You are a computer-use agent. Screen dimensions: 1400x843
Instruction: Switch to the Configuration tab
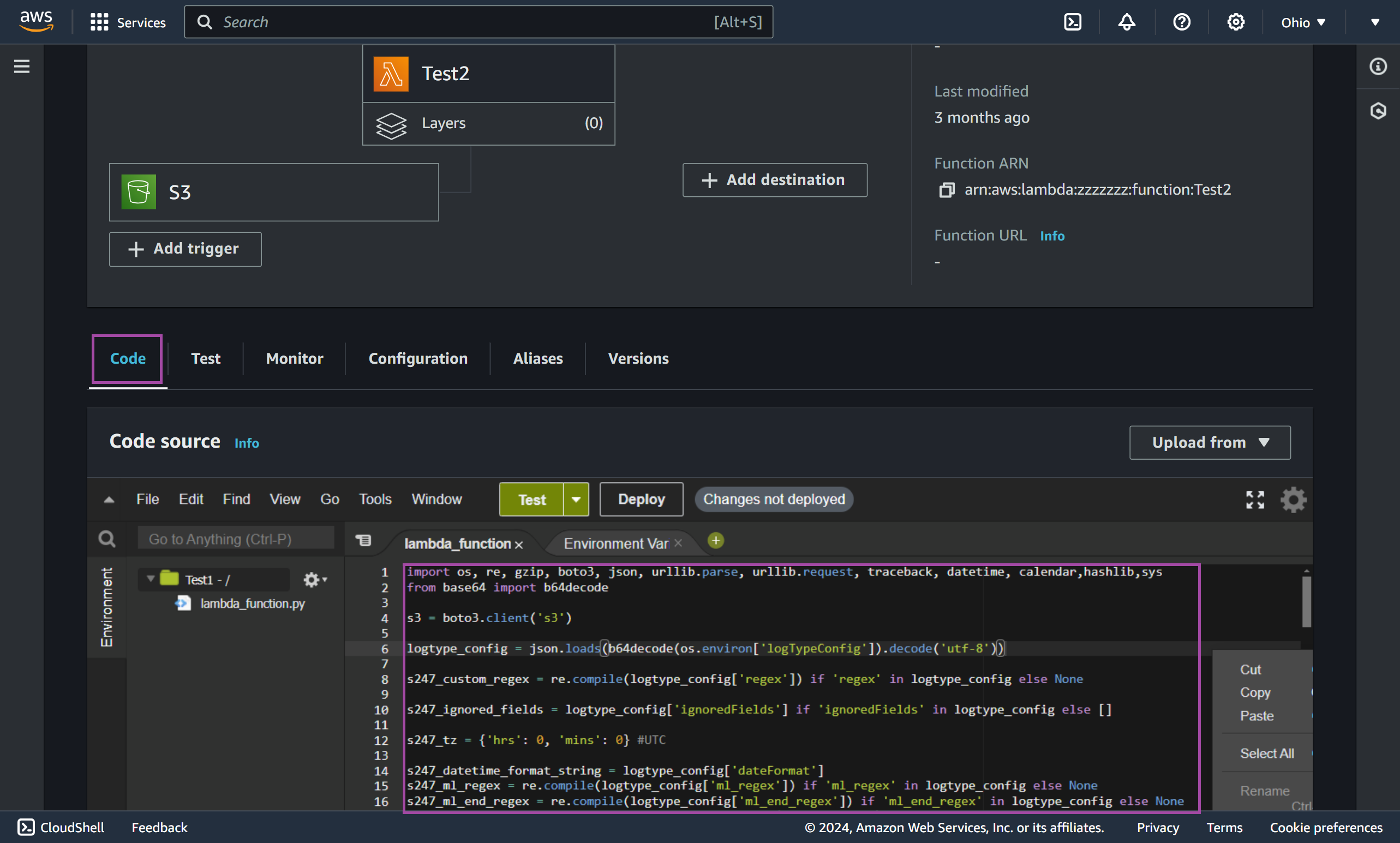pos(418,358)
